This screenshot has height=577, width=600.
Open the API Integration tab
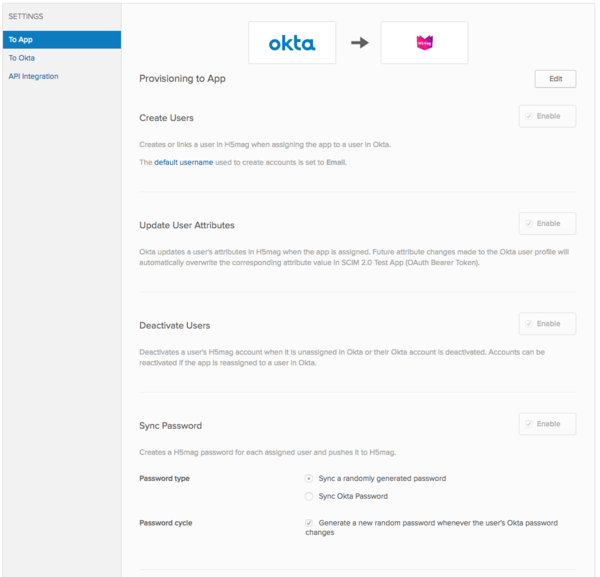pyautogui.click(x=34, y=76)
